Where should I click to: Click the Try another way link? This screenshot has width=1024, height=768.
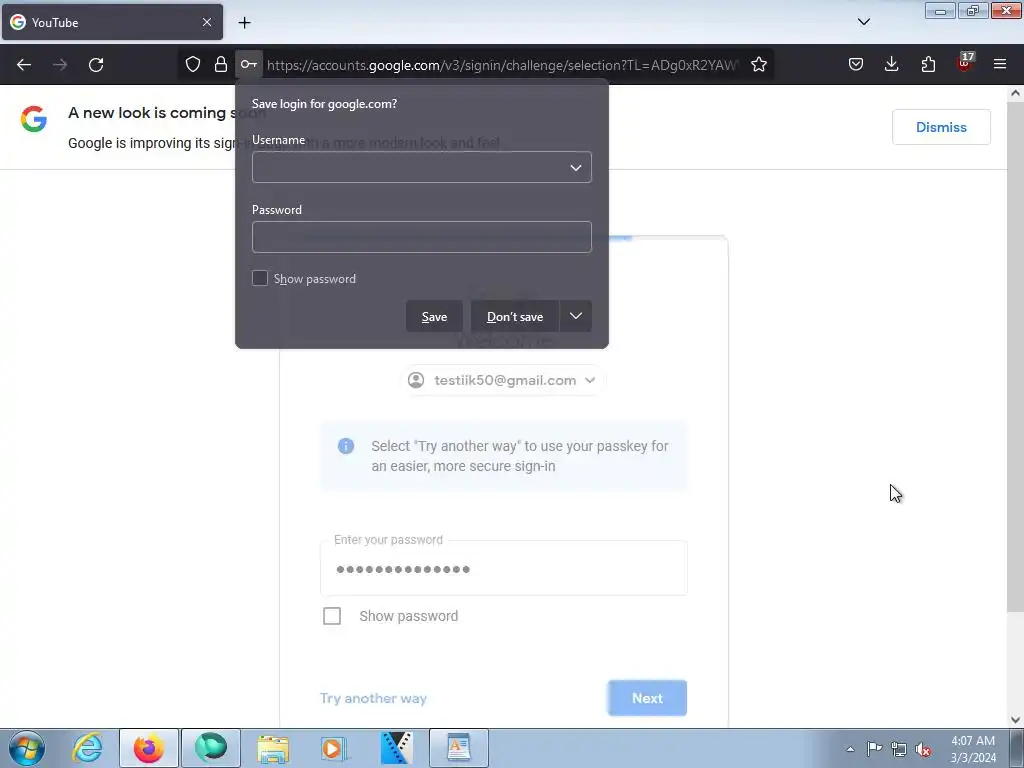point(374,698)
